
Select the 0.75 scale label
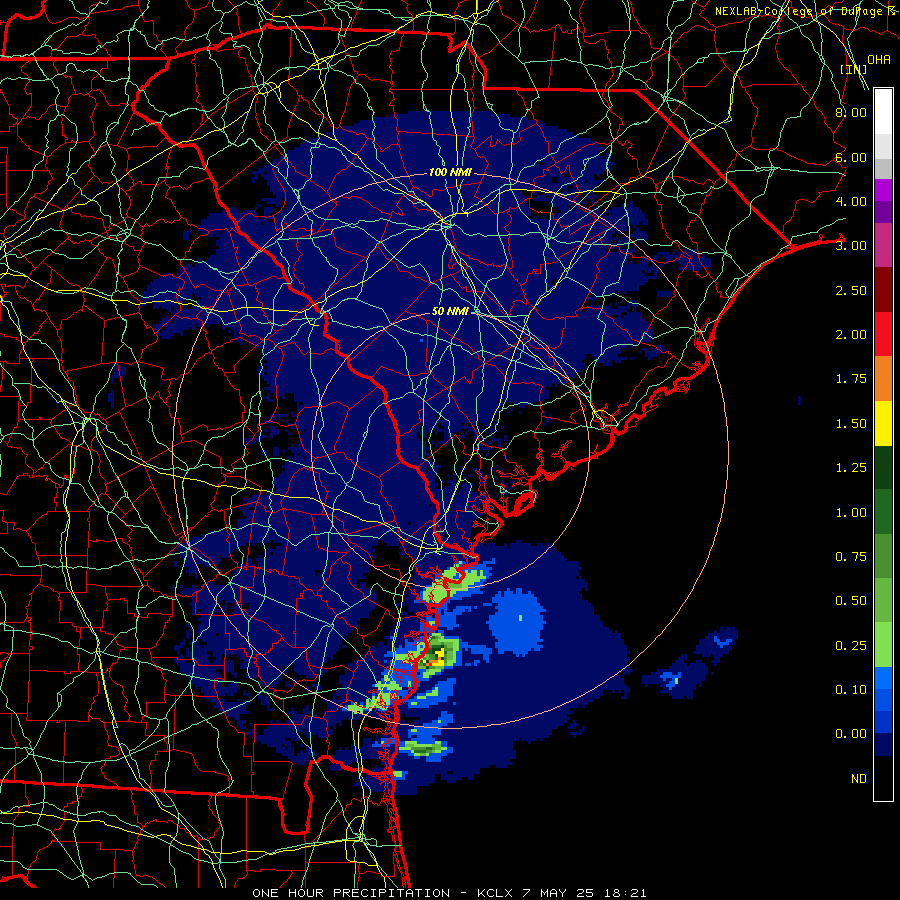tap(851, 557)
